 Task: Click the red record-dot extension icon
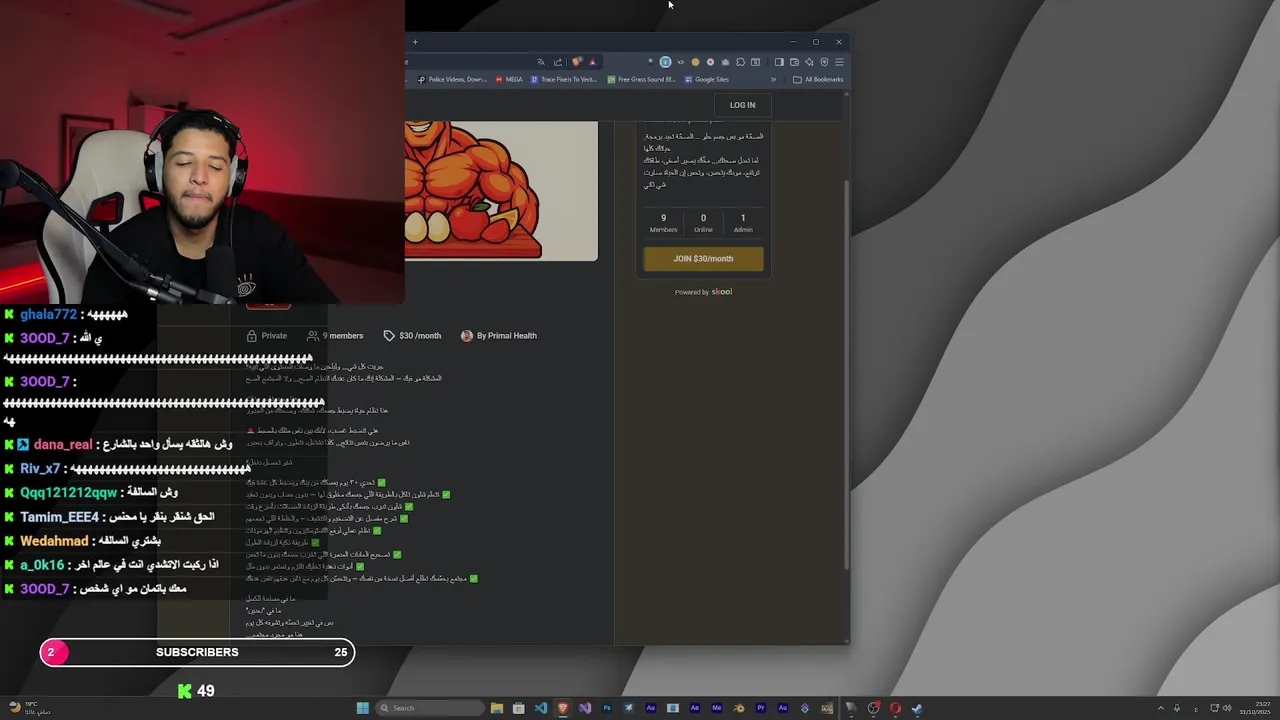710,62
